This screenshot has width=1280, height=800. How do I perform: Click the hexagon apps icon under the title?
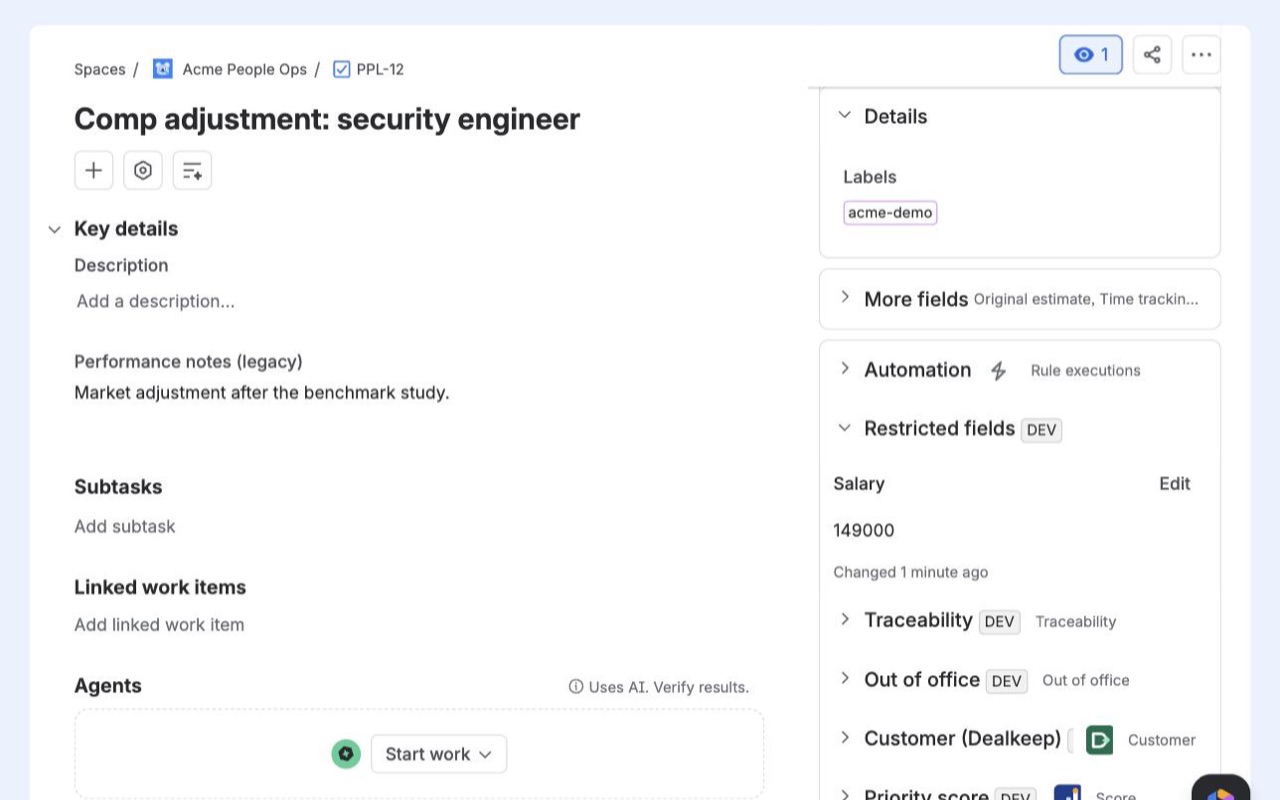click(143, 170)
